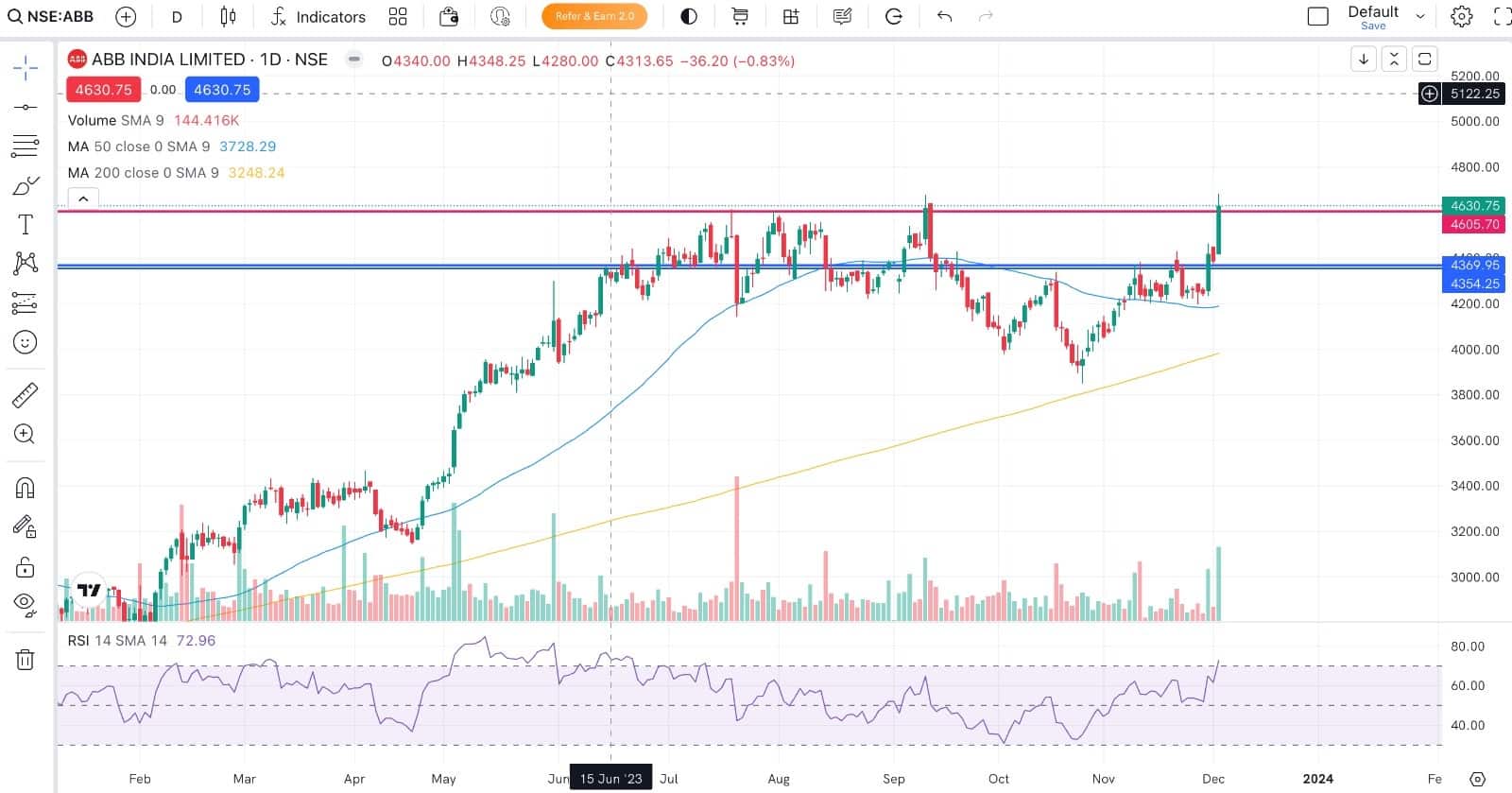Select the crosshair cursor tool
Screen dimensions: 1512x793
click(x=26, y=67)
